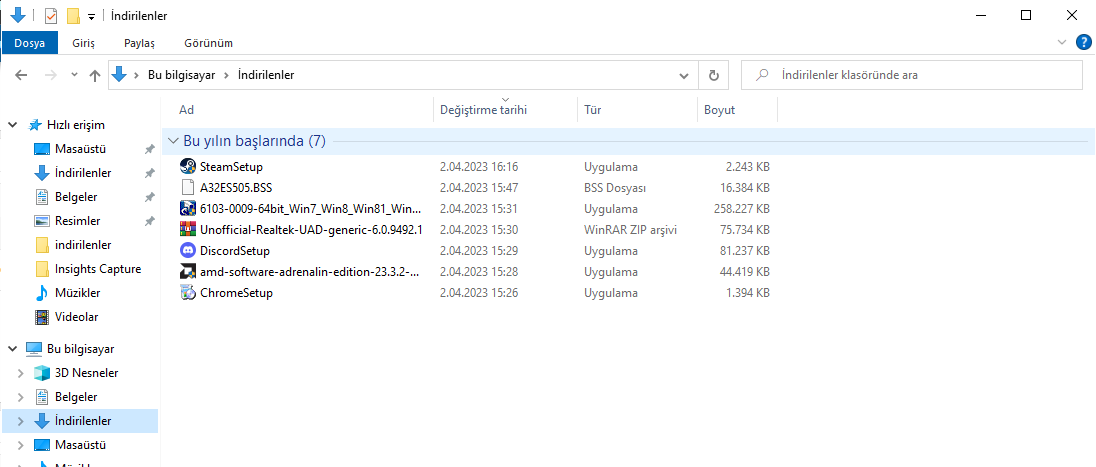Open the address bar history dropdown

(x=684, y=76)
